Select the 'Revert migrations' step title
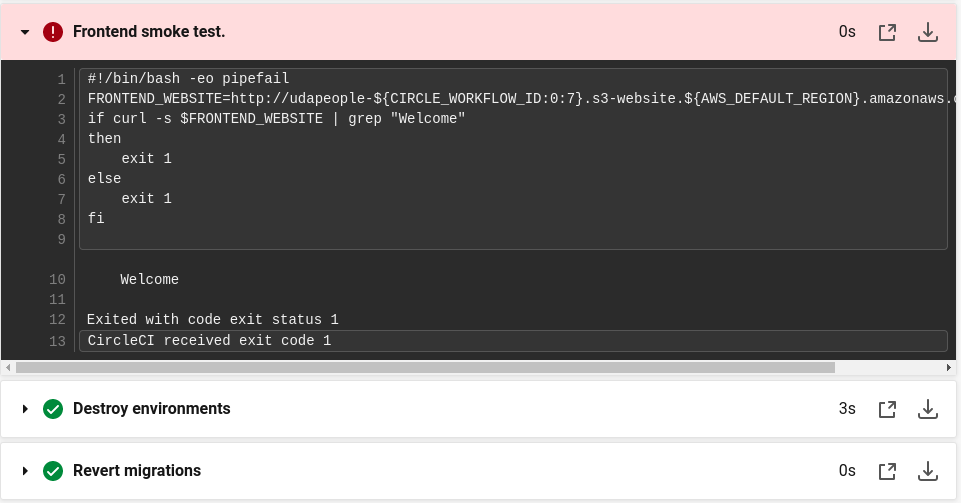This screenshot has height=503, width=961. (x=137, y=471)
